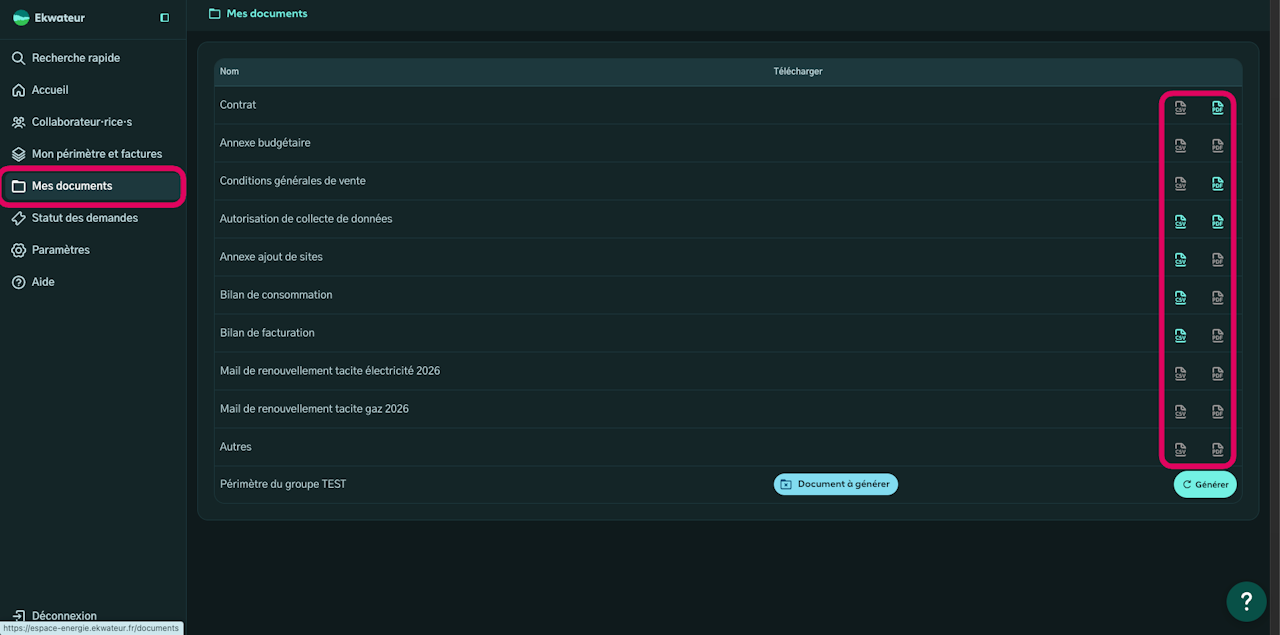Viewport: 1280px width, 635px height.
Task: Download the Contrat CSV file
Action: [x=1180, y=107]
